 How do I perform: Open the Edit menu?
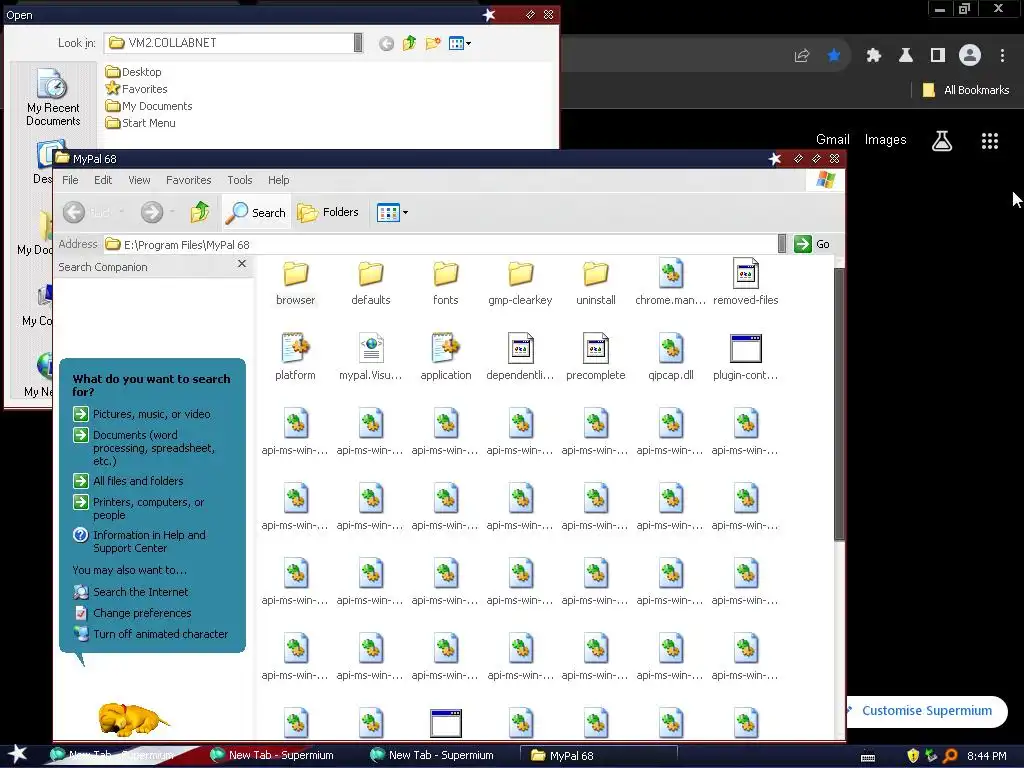tap(103, 180)
